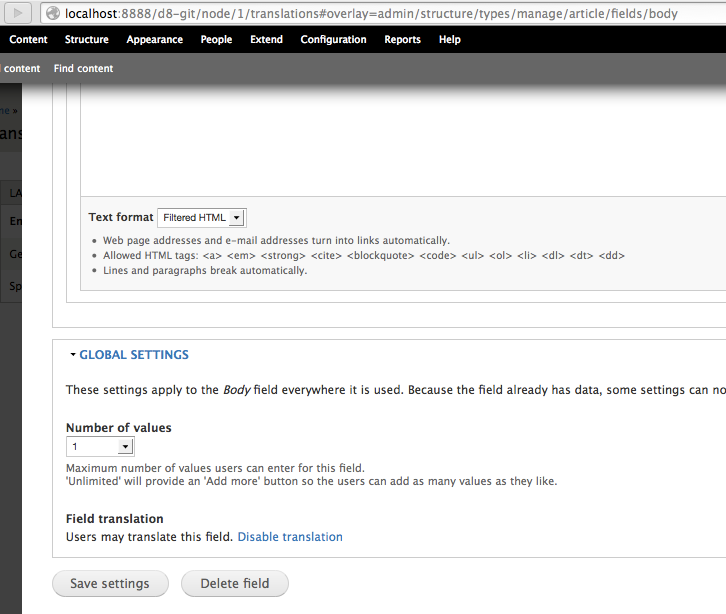This screenshot has height=614, width=726.
Task: Click 'Users may translate this field.' text
Action: pos(149,537)
